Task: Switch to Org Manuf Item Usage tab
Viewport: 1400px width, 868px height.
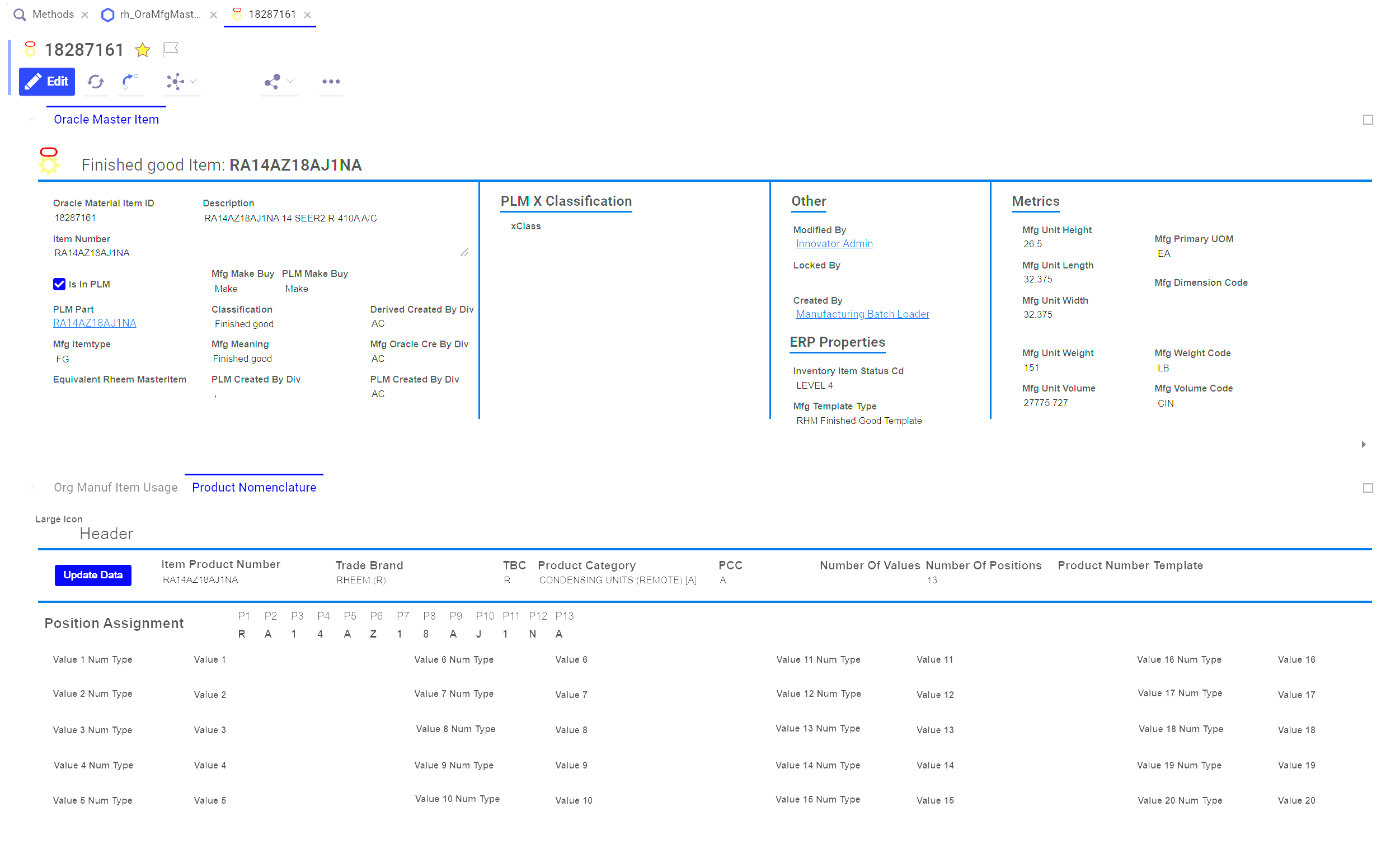Action: [115, 487]
